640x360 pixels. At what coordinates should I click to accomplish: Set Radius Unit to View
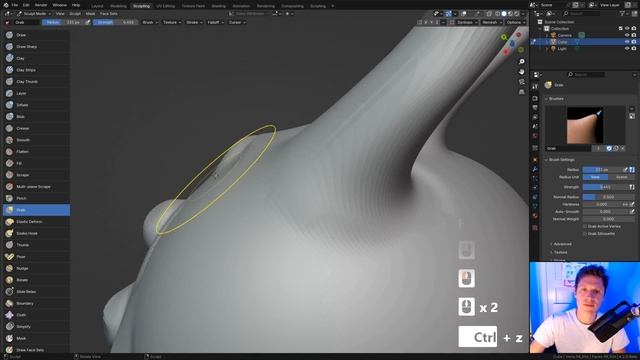[x=595, y=177]
